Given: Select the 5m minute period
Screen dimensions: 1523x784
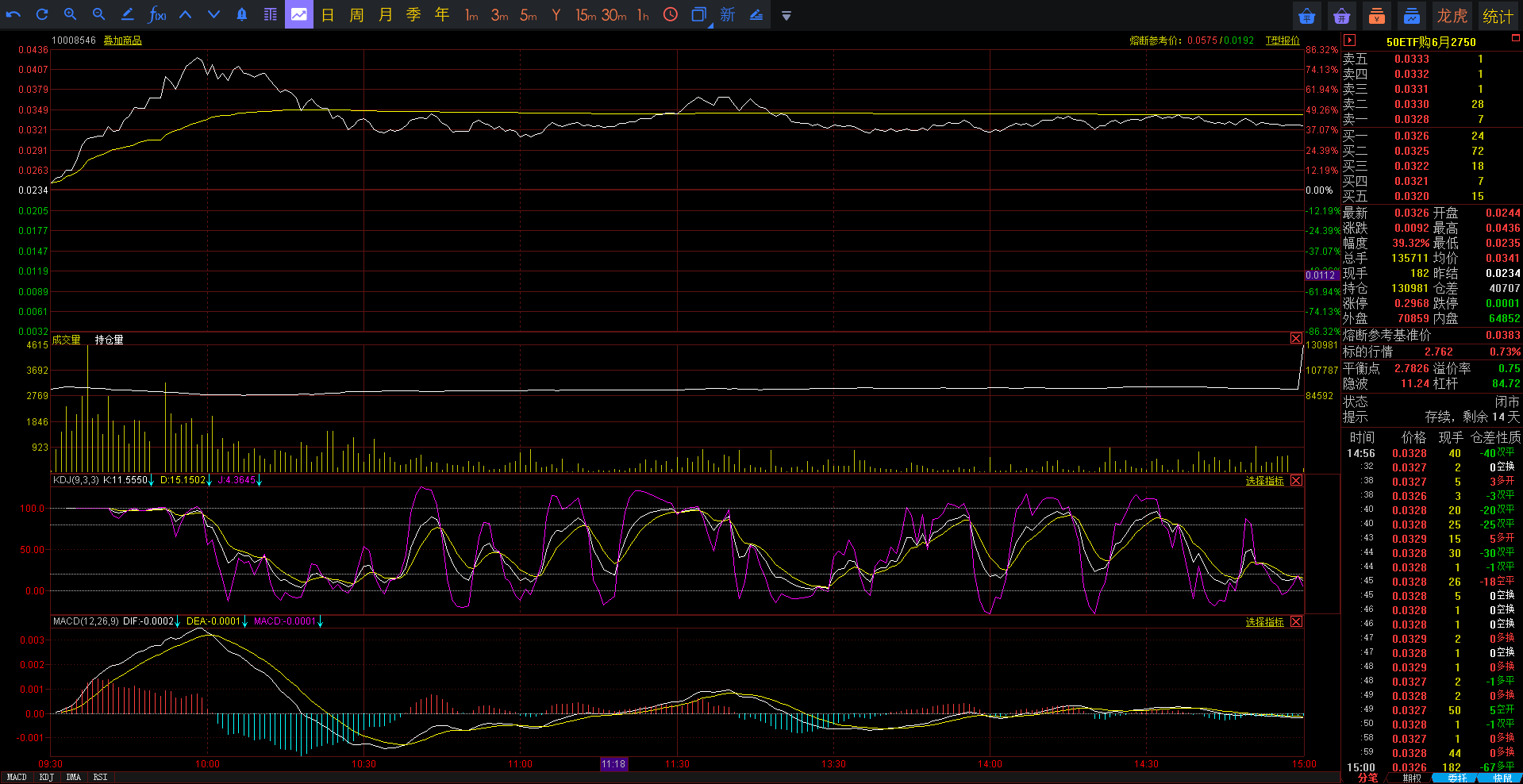Looking at the screenshot, I should tap(529, 15).
